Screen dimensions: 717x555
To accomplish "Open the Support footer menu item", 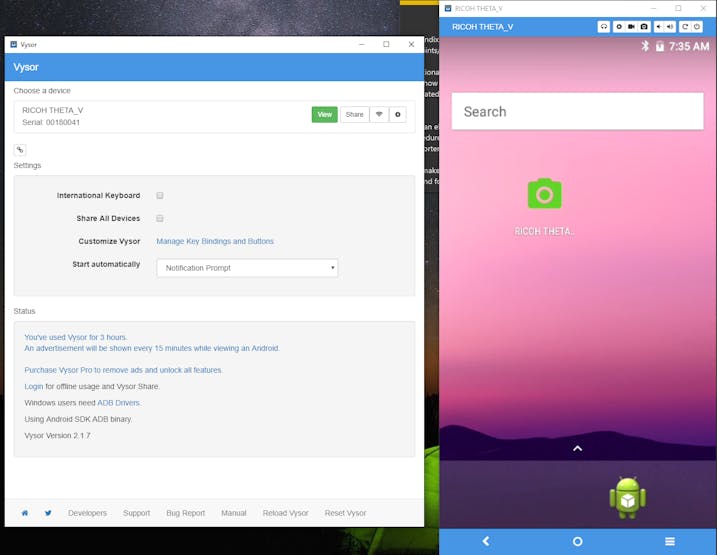I will click(136, 513).
